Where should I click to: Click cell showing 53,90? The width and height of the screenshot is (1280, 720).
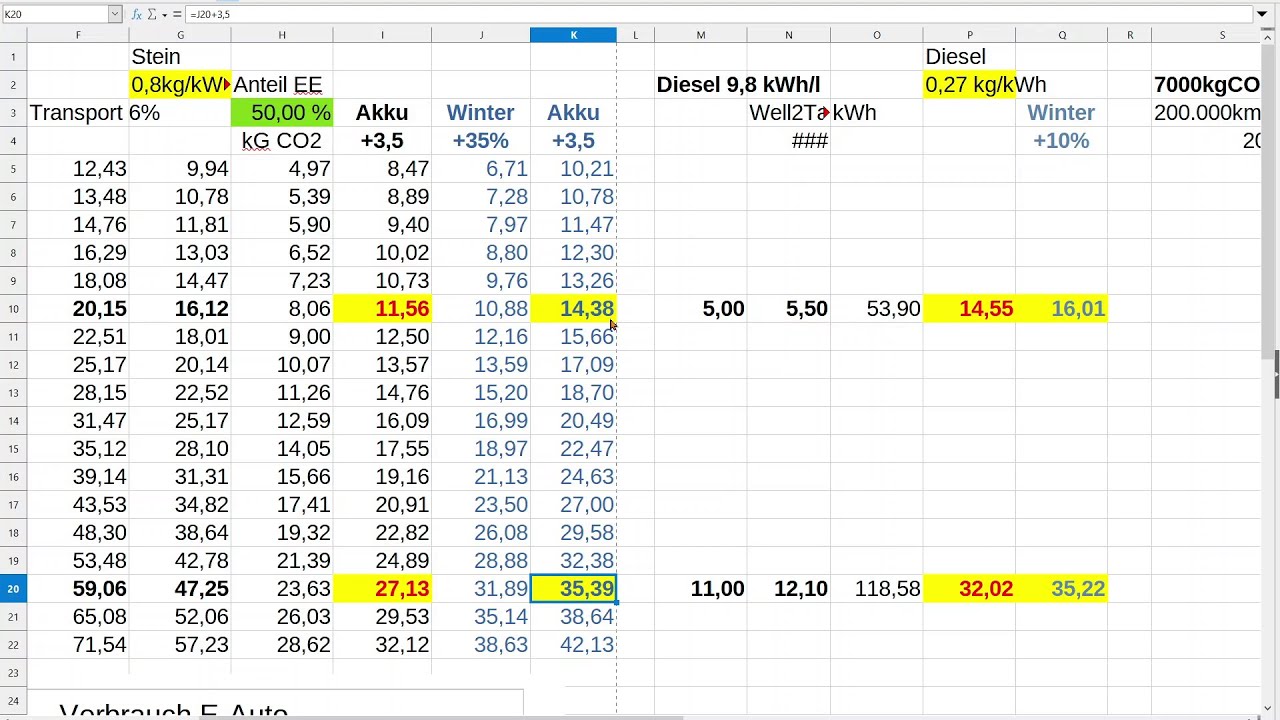pyautogui.click(x=877, y=309)
